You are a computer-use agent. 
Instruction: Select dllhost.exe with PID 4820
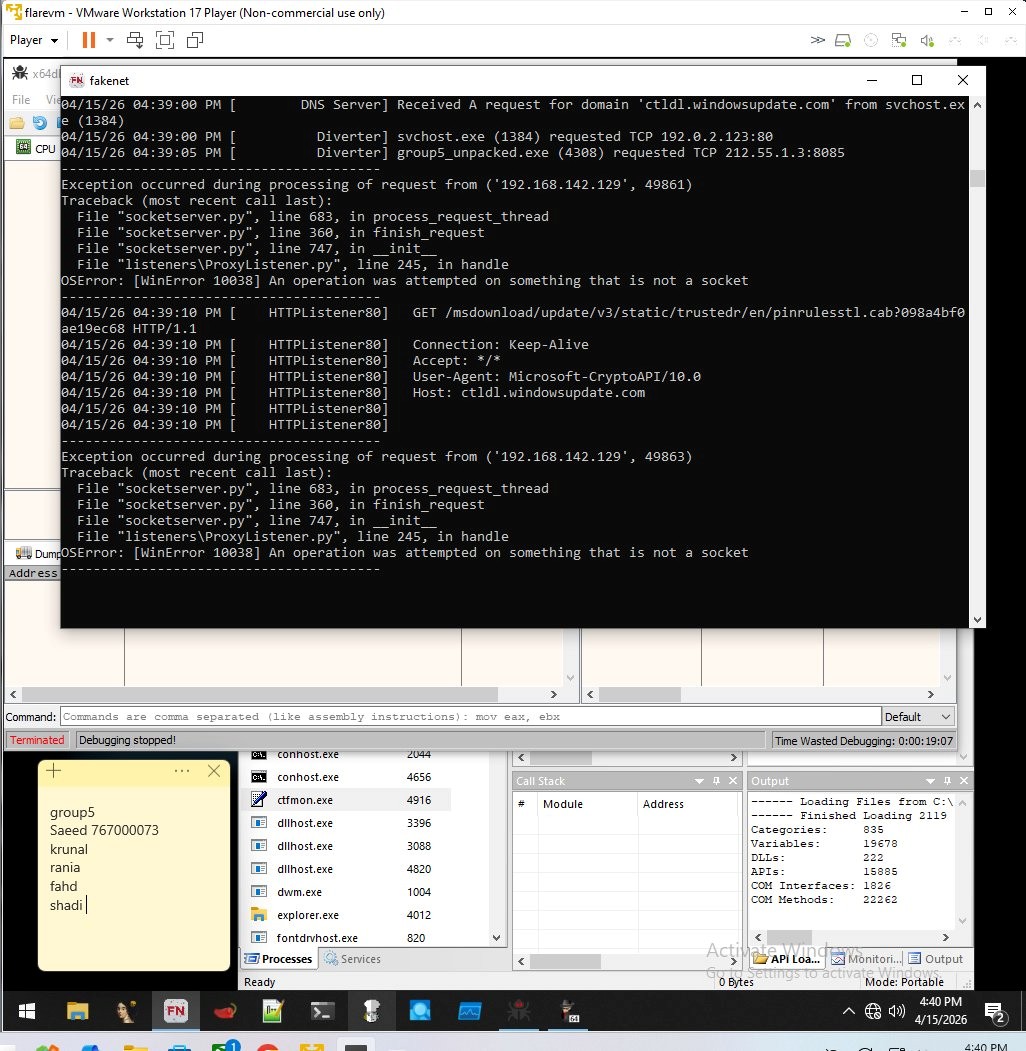point(348,869)
